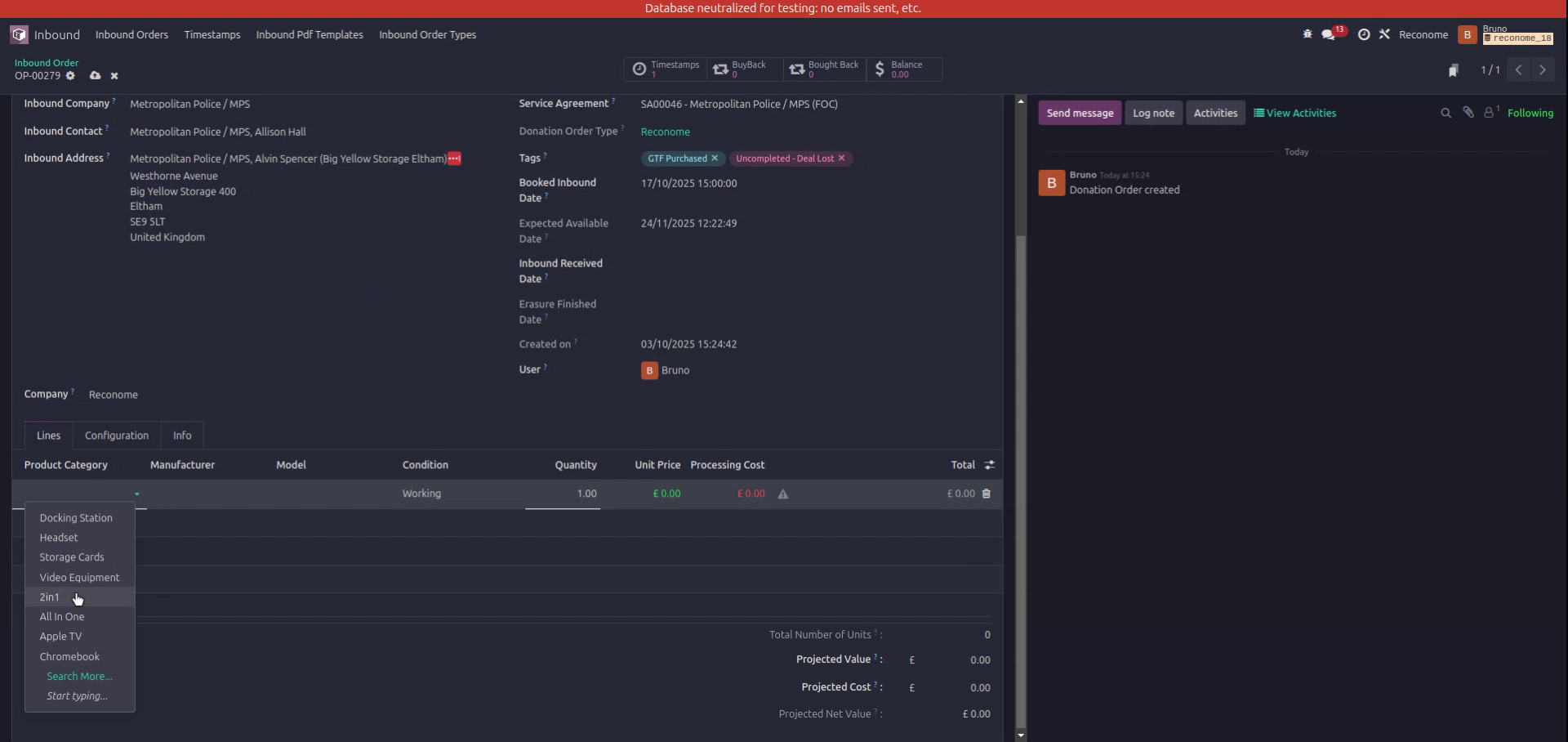The height and width of the screenshot is (742, 1568).
Task: Toggle off Following in the chatter
Action: [x=1531, y=113]
